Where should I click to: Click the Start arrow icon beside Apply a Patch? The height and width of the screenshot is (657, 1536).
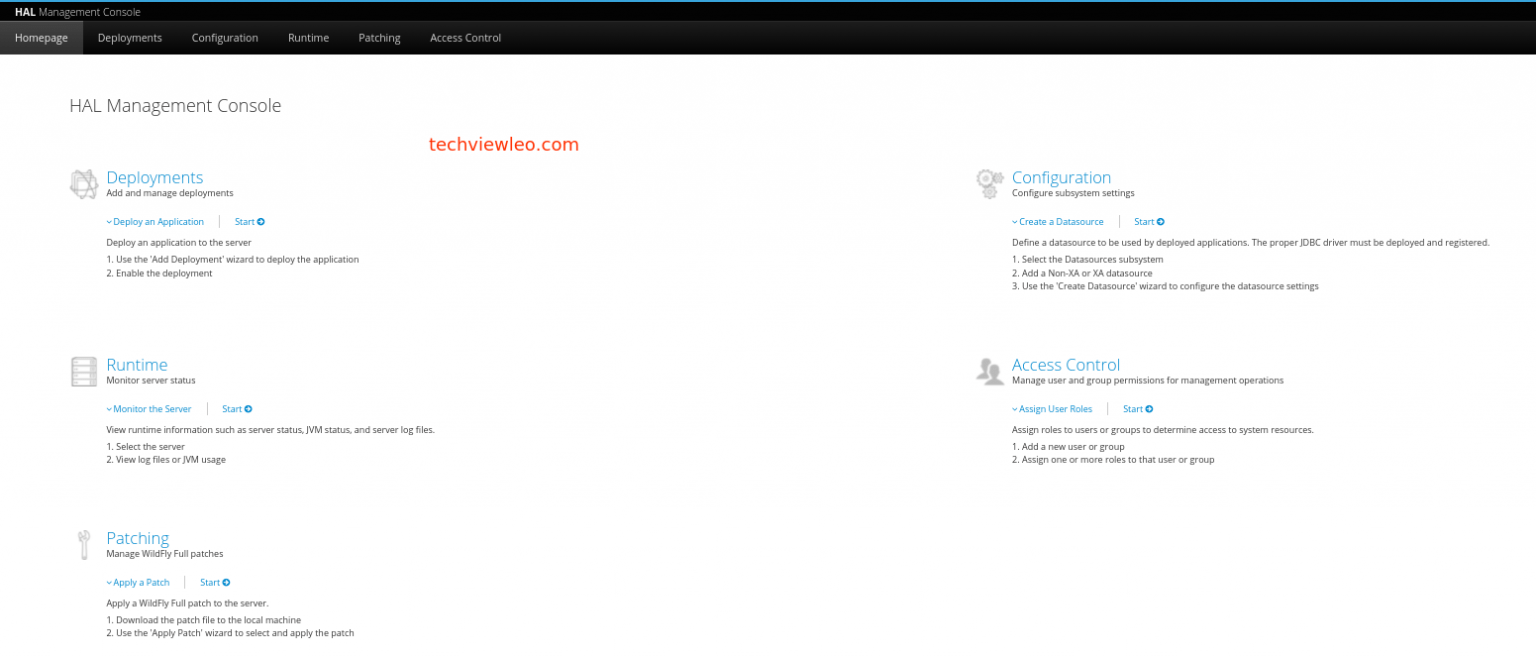click(x=229, y=582)
